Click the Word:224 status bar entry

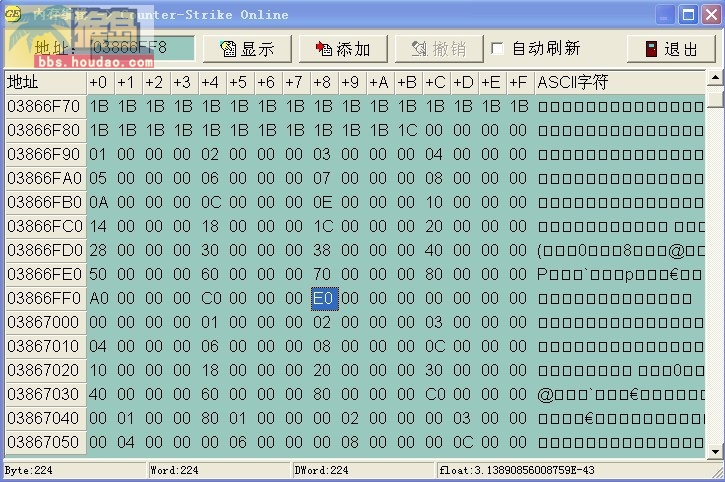coord(219,470)
